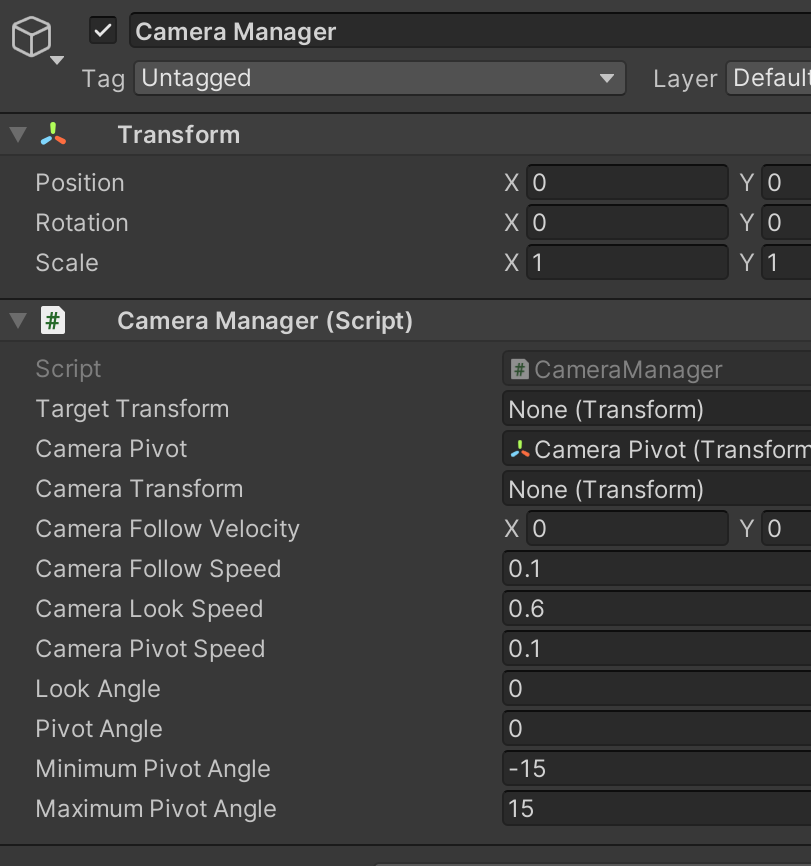Collapse the Camera Manager script foldout

tap(18, 320)
